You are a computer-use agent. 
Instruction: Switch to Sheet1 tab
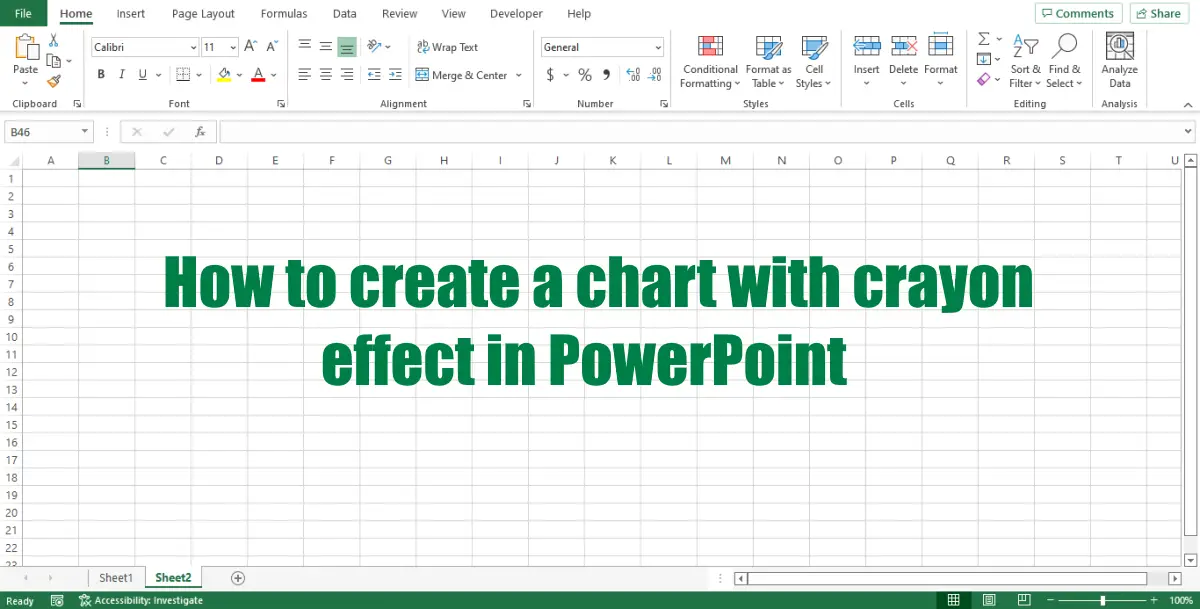tap(116, 578)
